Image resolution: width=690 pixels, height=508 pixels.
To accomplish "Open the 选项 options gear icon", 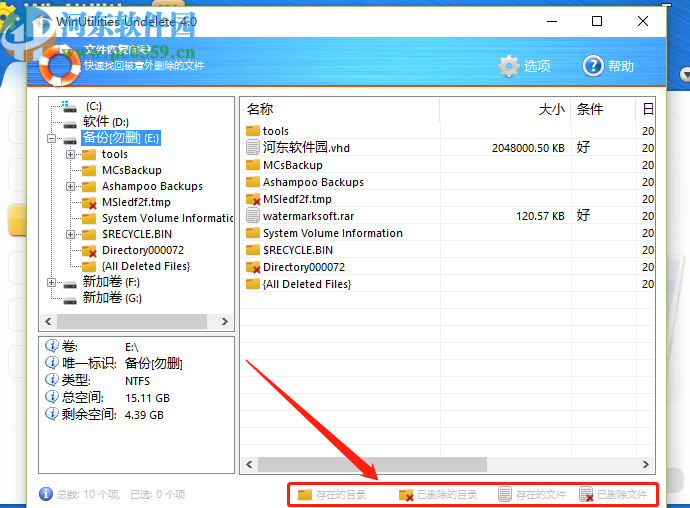I will click(509, 66).
